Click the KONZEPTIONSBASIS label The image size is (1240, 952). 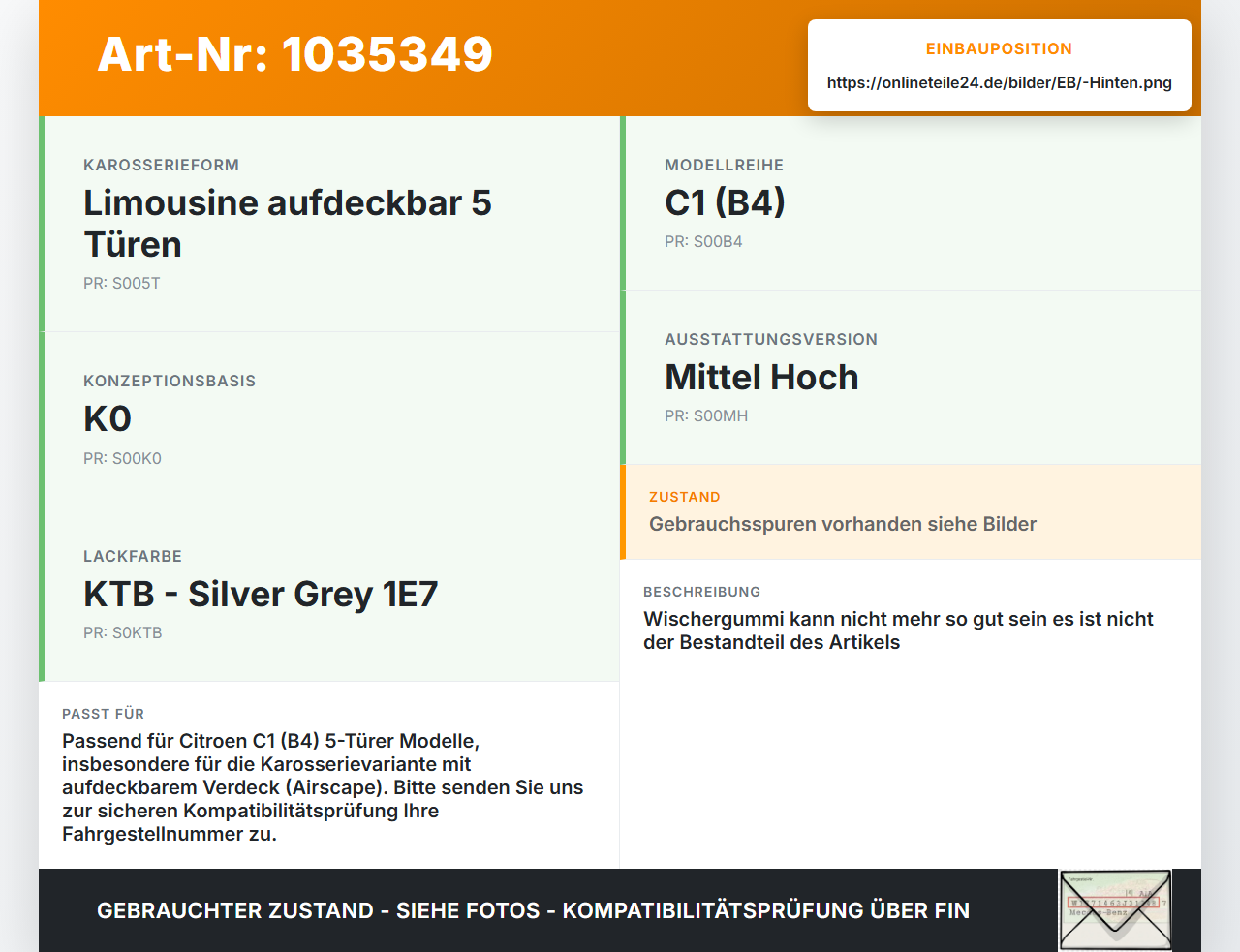click(x=170, y=381)
